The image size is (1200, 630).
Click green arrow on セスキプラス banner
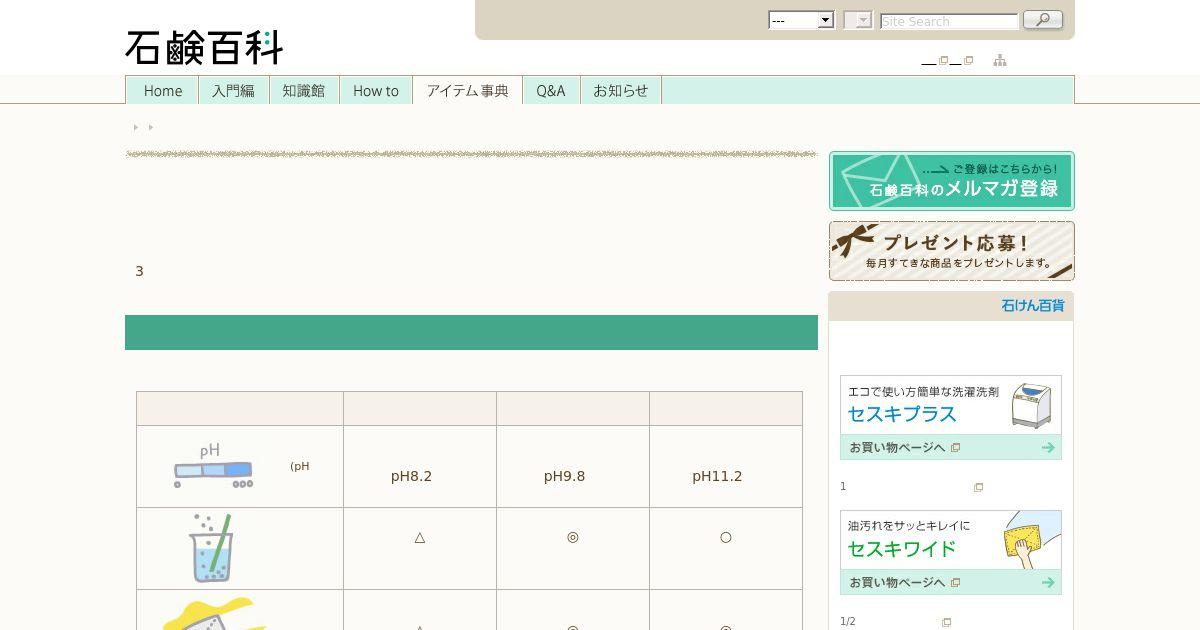tap(1048, 447)
